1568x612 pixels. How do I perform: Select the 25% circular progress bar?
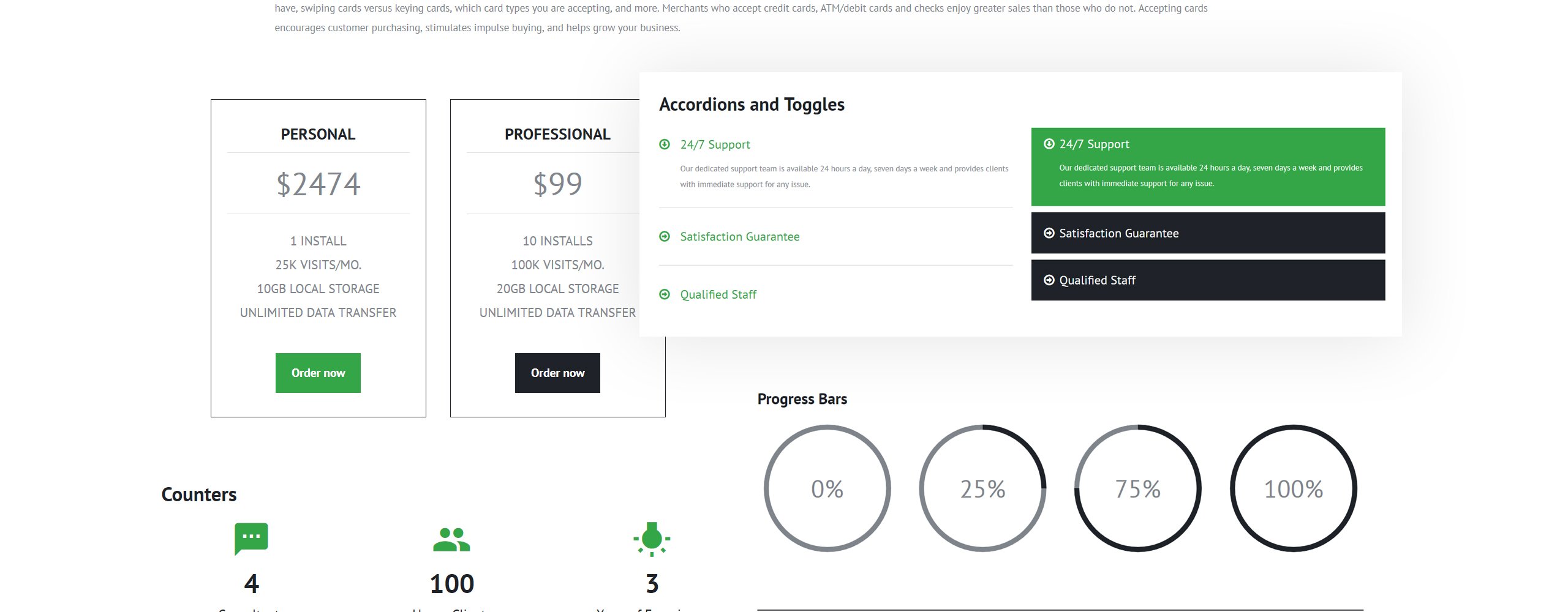982,488
